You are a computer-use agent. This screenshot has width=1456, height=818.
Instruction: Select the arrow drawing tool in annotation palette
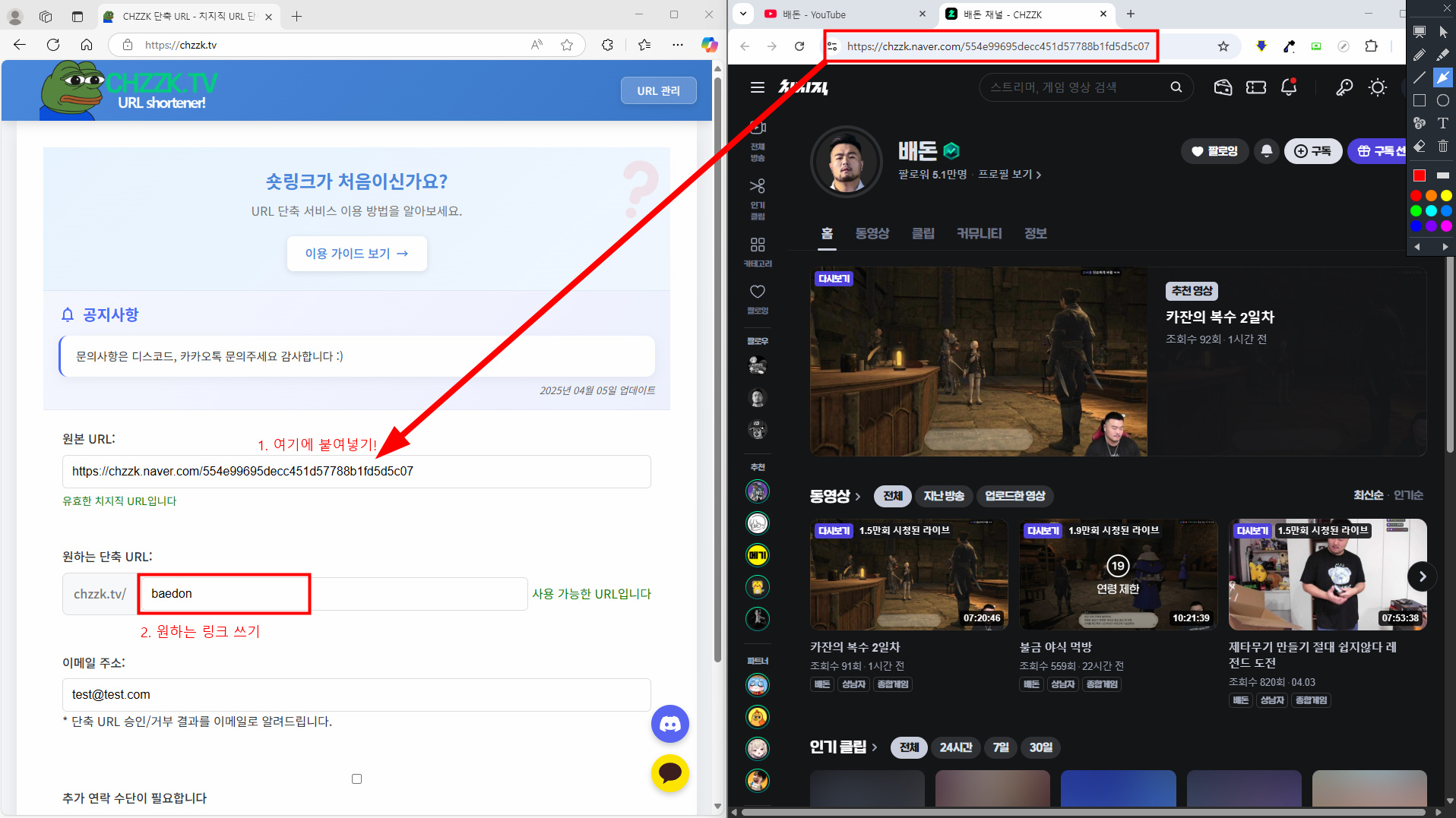pyautogui.click(x=1442, y=77)
